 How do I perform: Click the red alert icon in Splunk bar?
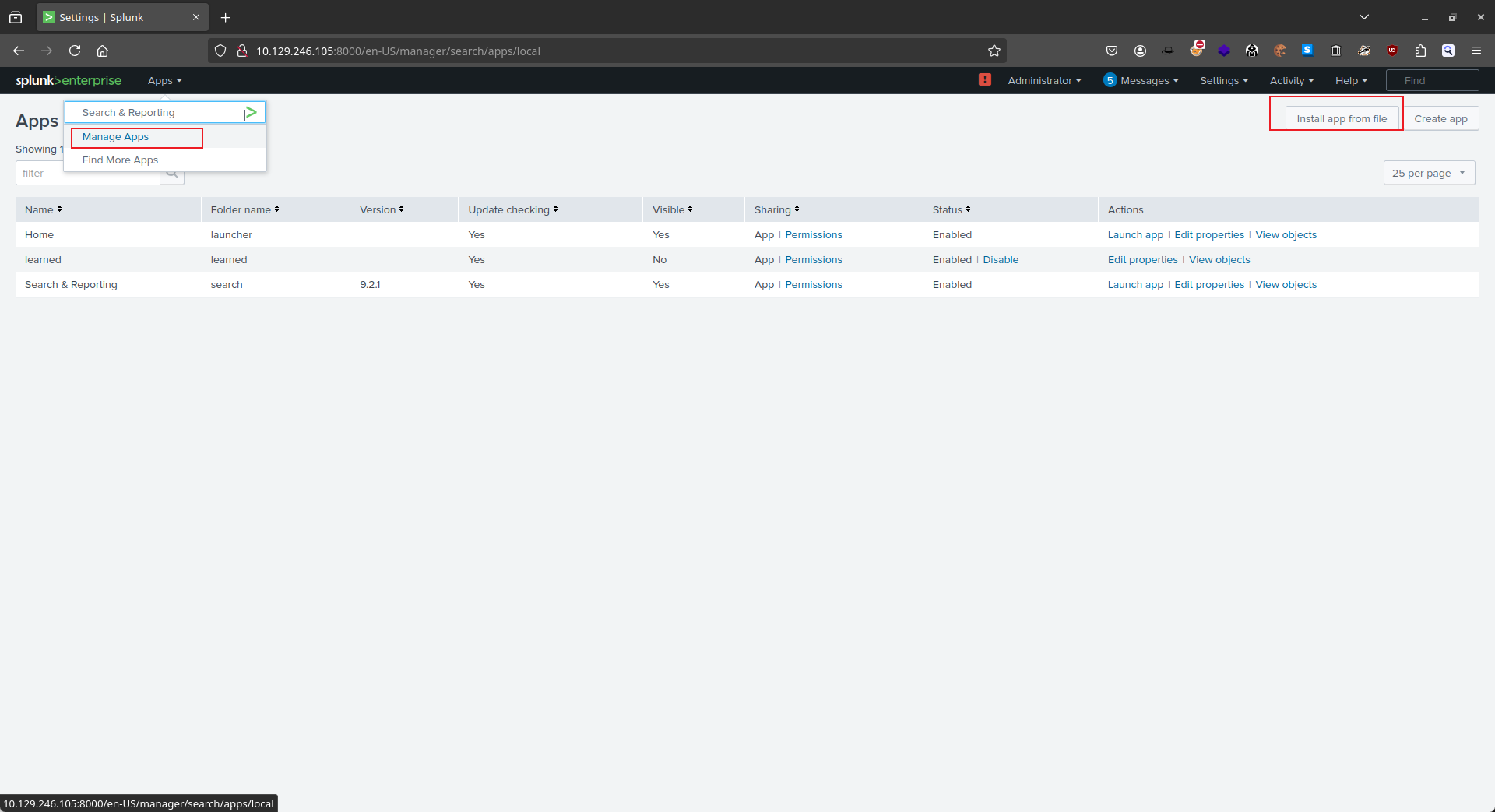pos(984,79)
